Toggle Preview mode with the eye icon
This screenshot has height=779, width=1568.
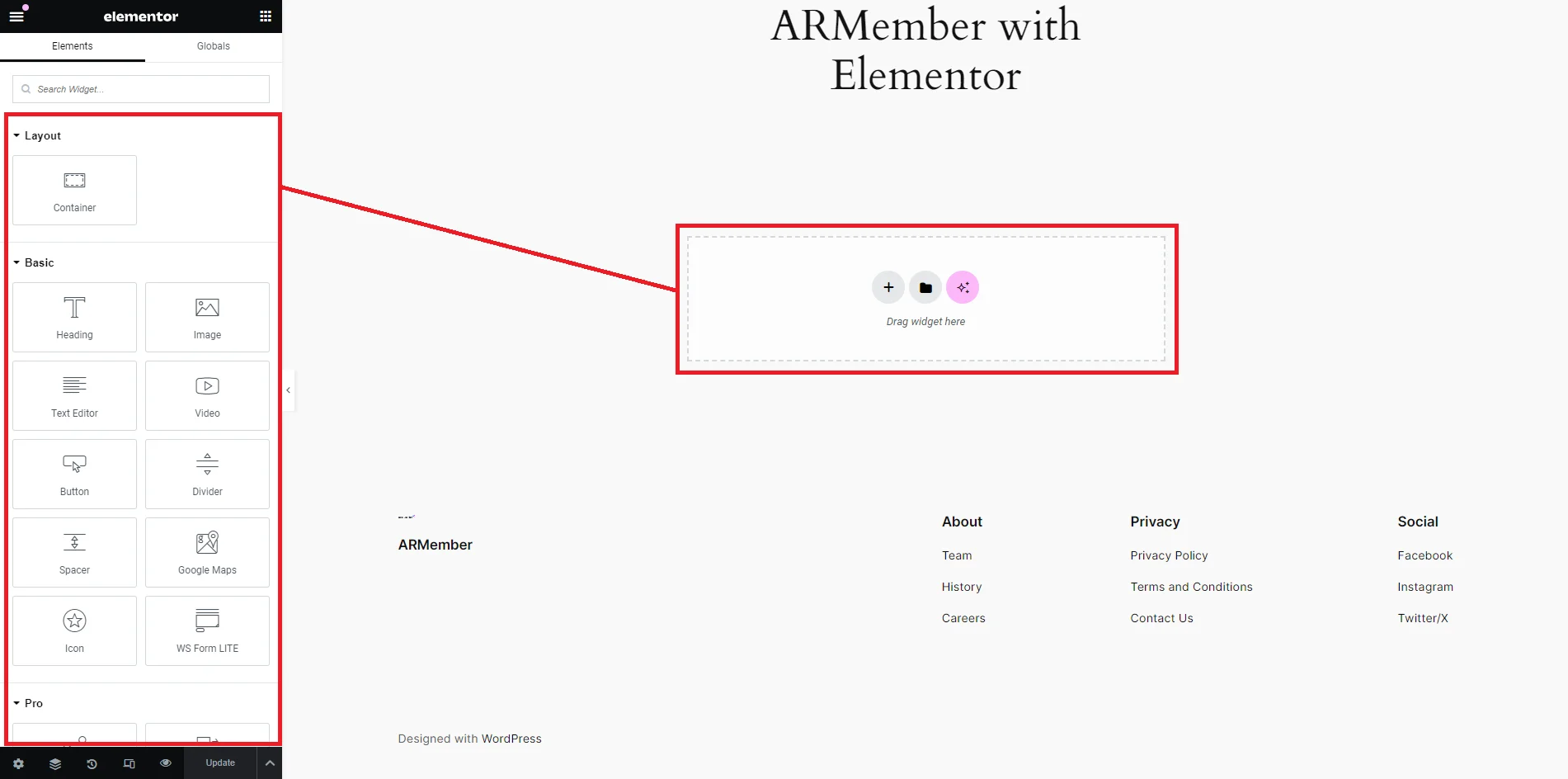click(165, 763)
